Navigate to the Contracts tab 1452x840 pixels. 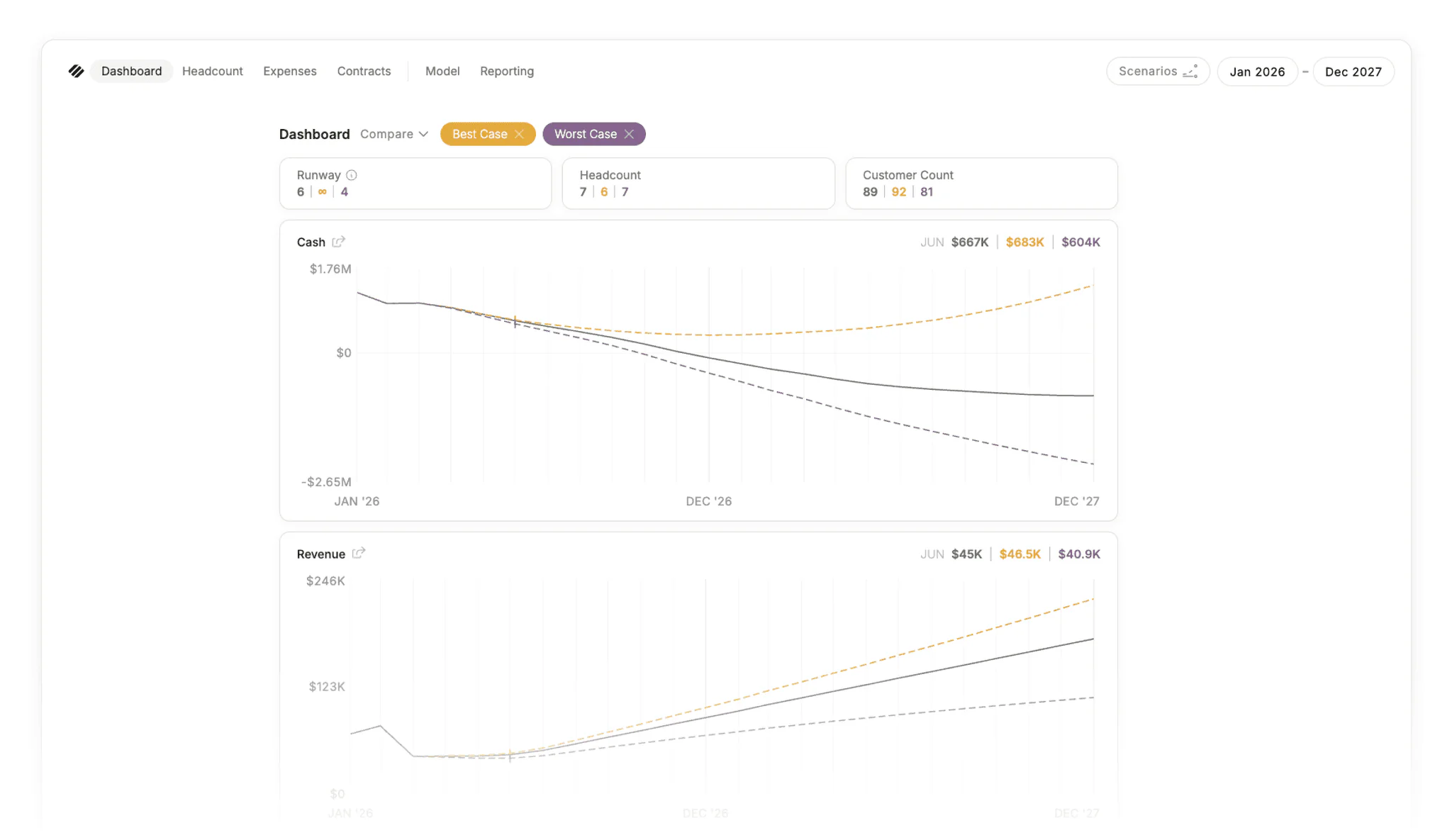click(x=364, y=71)
